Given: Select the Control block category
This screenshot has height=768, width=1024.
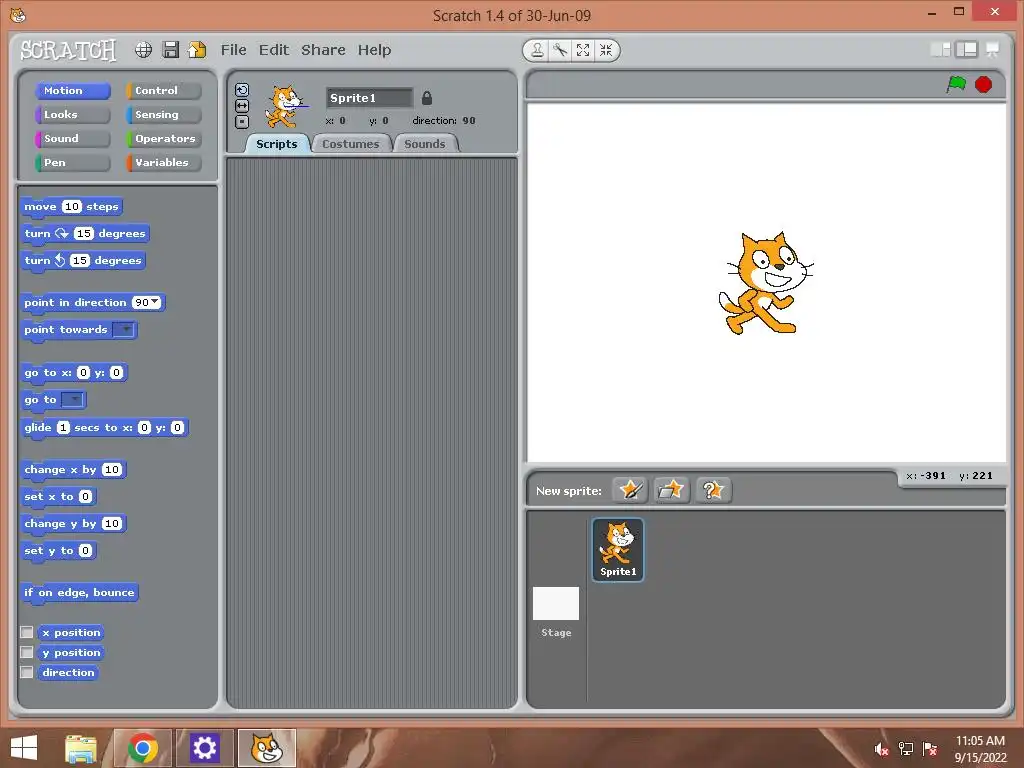Looking at the screenshot, I should (164, 91).
